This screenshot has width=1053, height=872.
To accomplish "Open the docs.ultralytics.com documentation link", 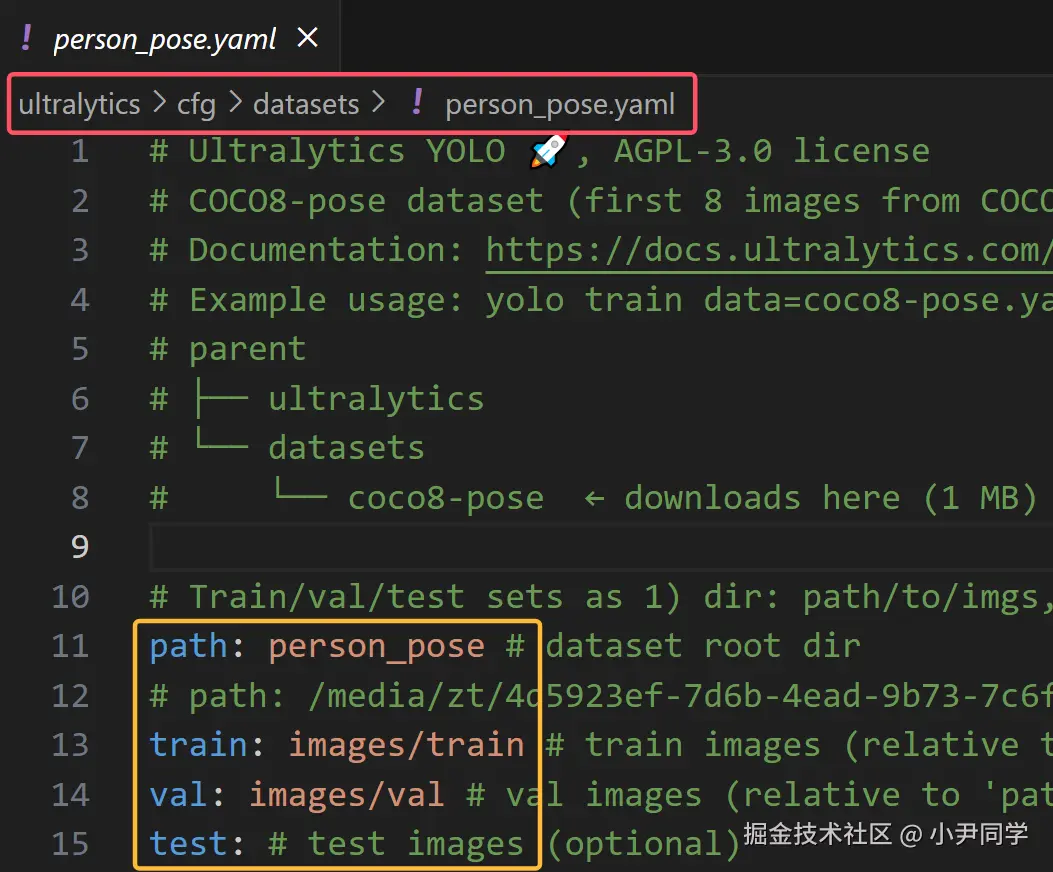I will tap(769, 251).
